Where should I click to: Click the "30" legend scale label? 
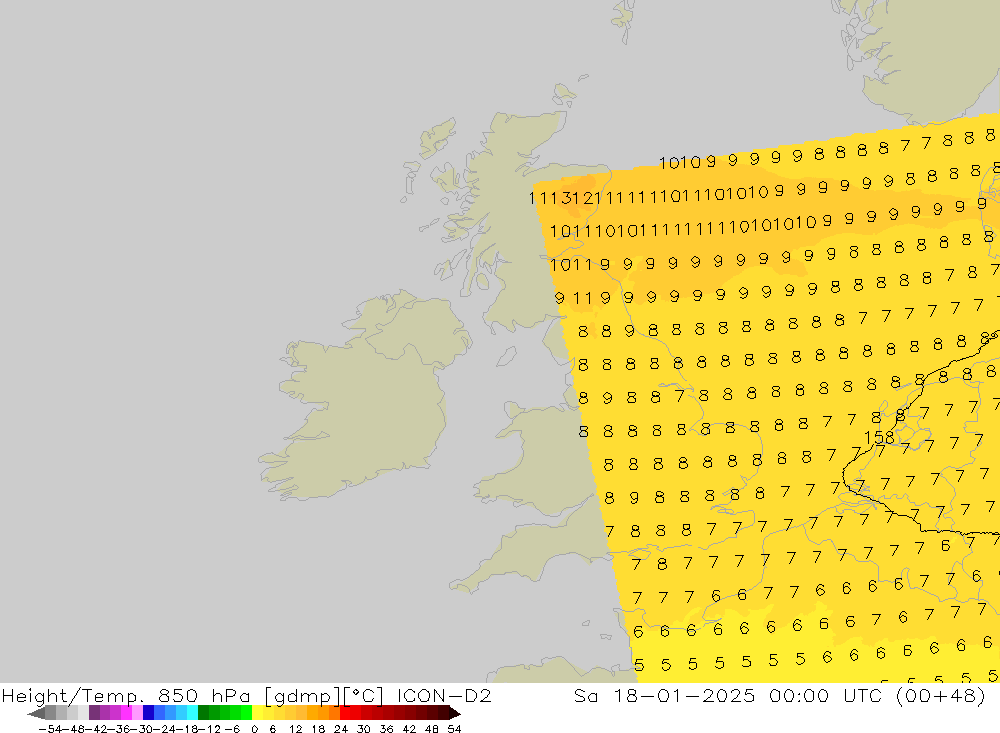tap(364, 729)
